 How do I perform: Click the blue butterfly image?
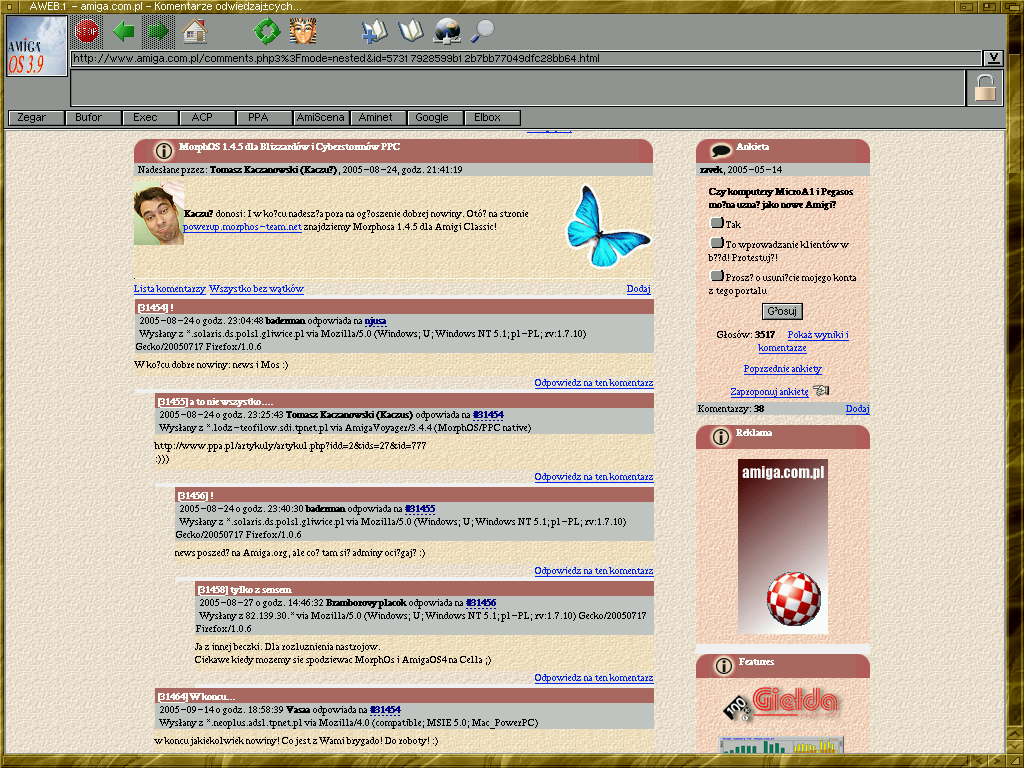pyautogui.click(x=608, y=226)
